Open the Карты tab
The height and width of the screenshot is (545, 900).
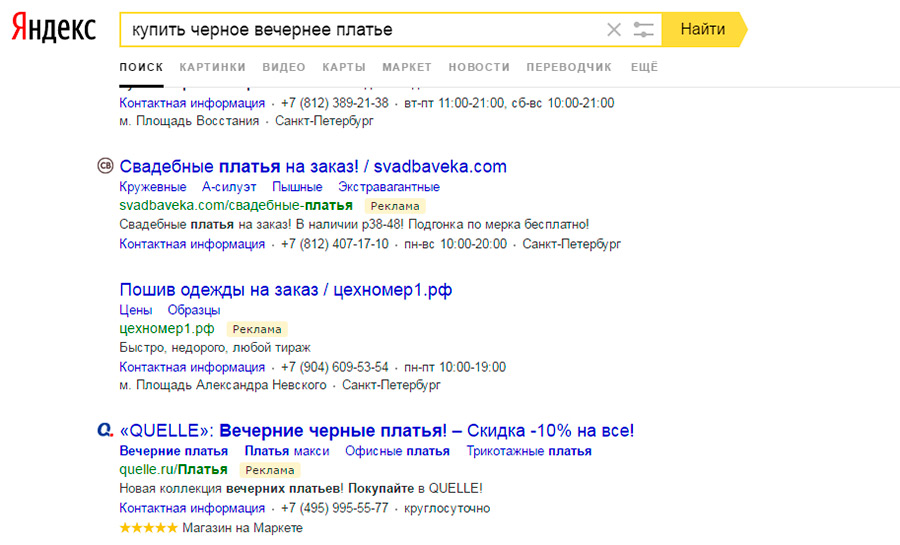click(344, 67)
